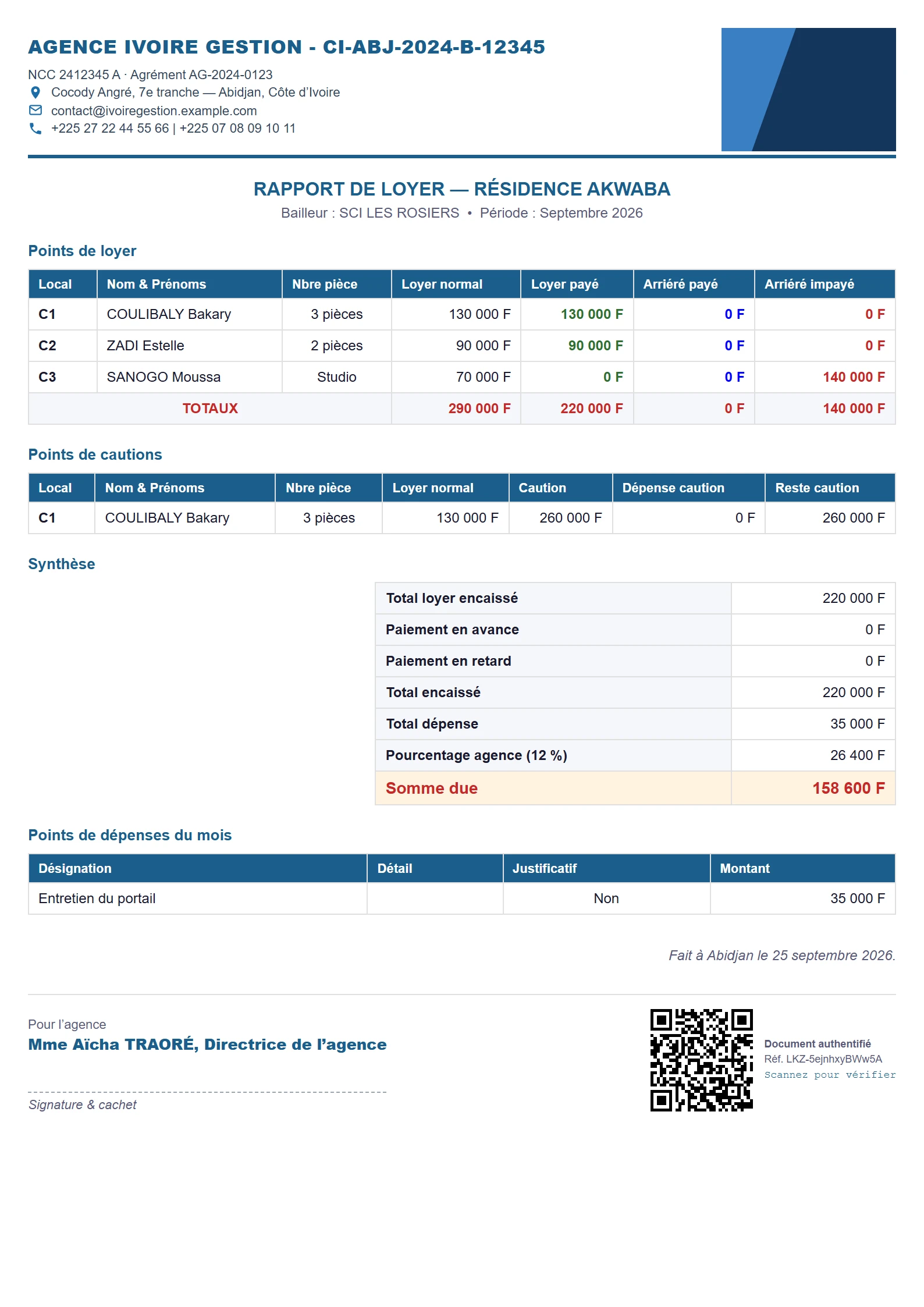Select the 'COULIBALY Bakary' name in the Points de loyer table
The image size is (924, 1307).
169,314
